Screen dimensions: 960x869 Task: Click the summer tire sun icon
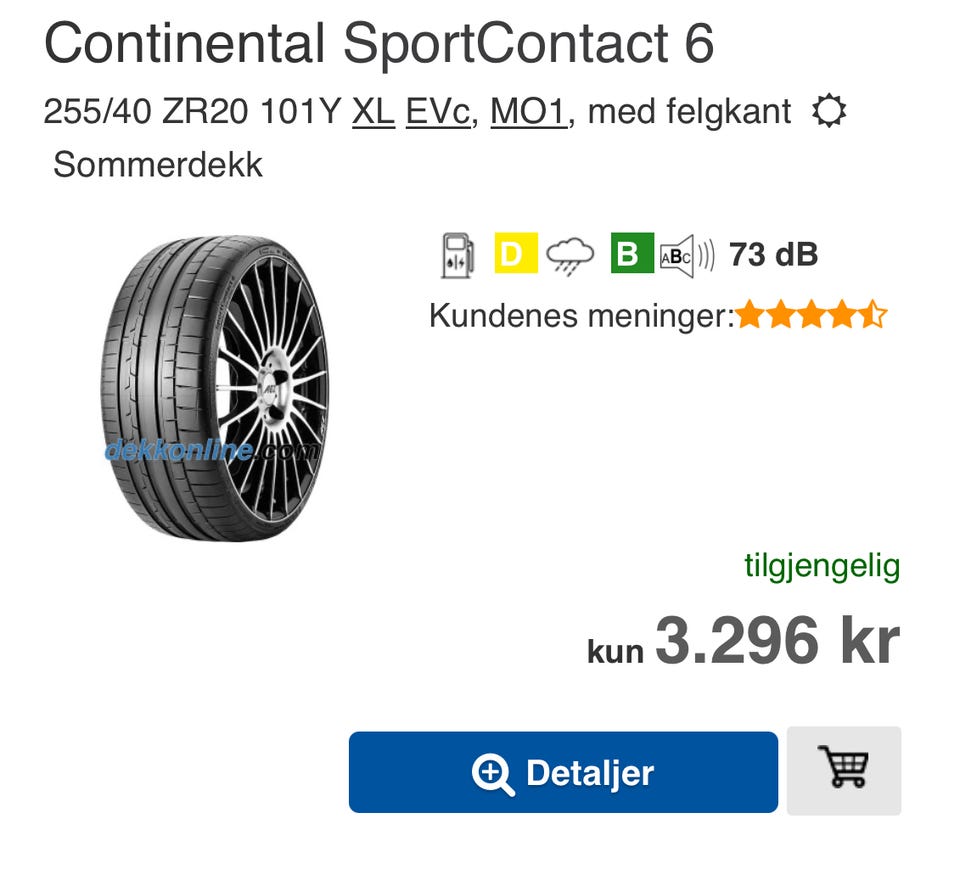pyautogui.click(x=828, y=111)
